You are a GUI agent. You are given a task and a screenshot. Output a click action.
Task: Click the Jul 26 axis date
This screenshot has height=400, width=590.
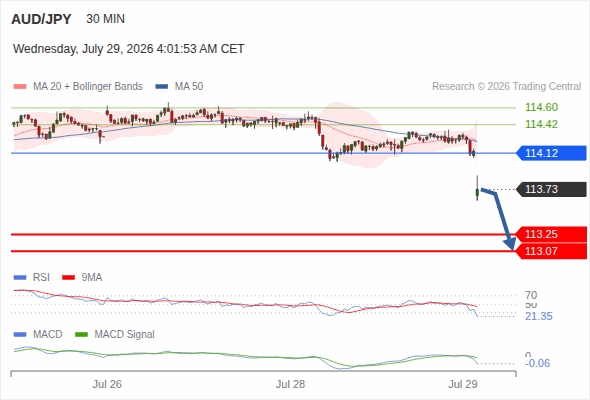click(x=107, y=385)
